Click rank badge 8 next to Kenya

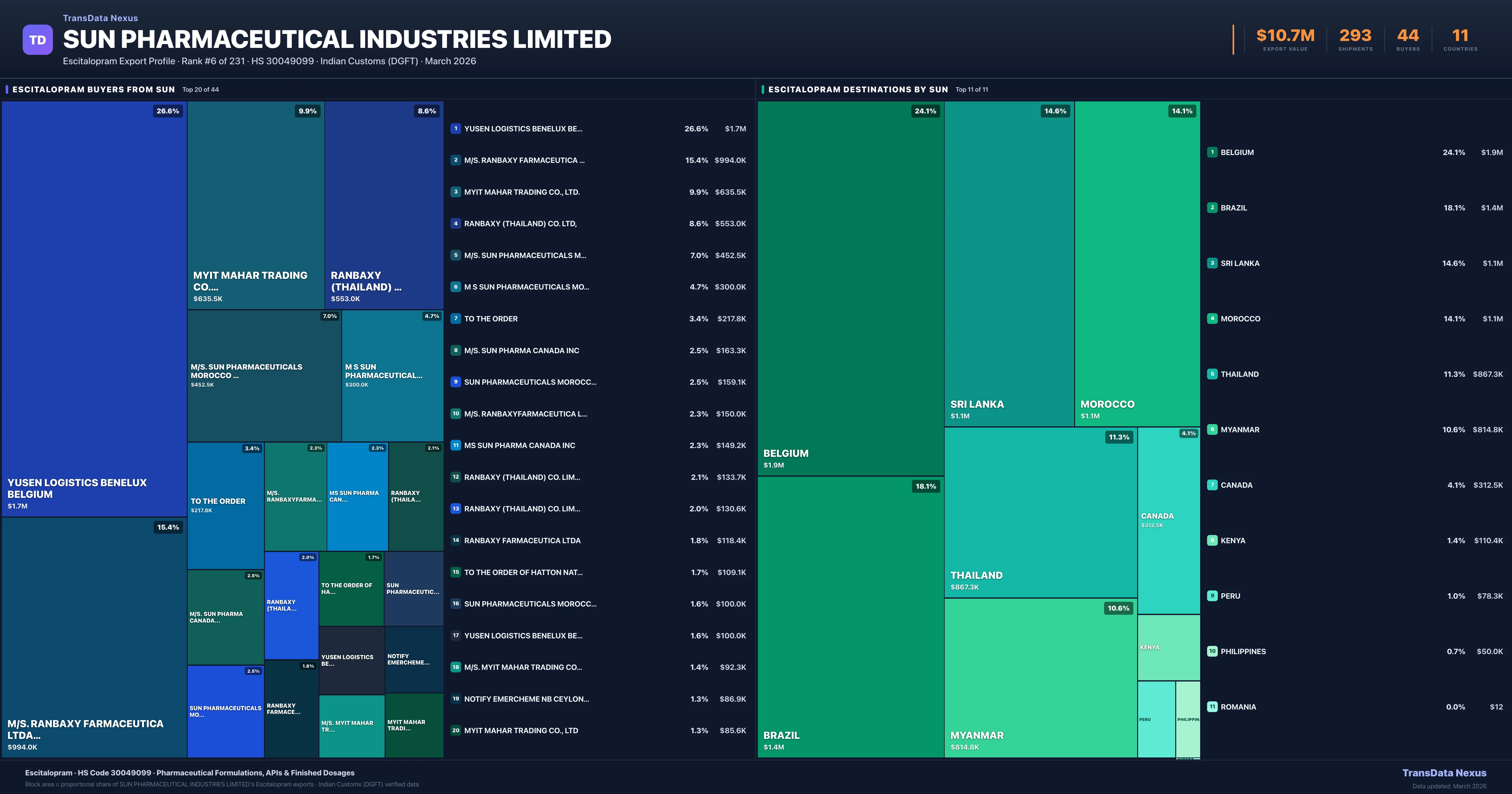(1212, 540)
